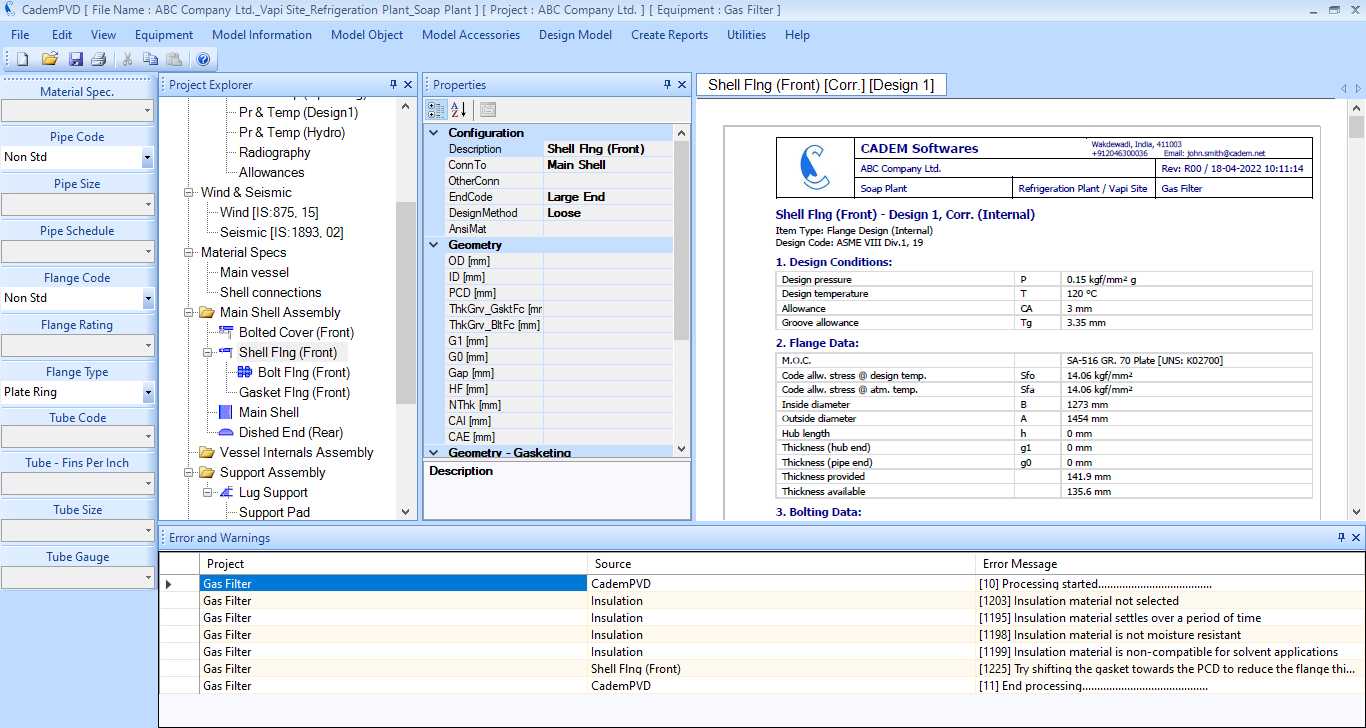Viewport: 1366px width, 728px height.
Task: Collapse the Shell Flng (Front) node
Action: click(x=208, y=352)
